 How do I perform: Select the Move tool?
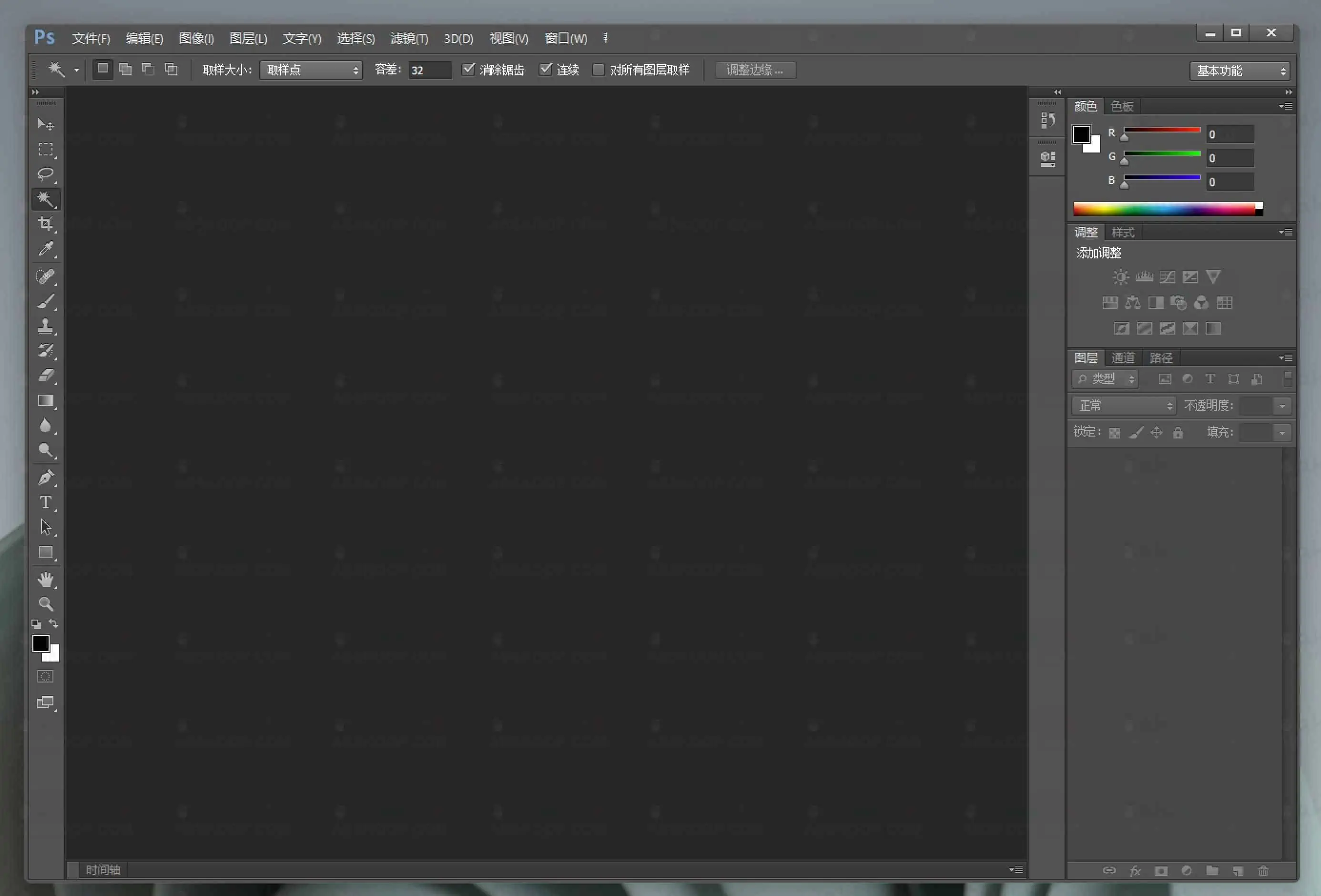coord(45,123)
